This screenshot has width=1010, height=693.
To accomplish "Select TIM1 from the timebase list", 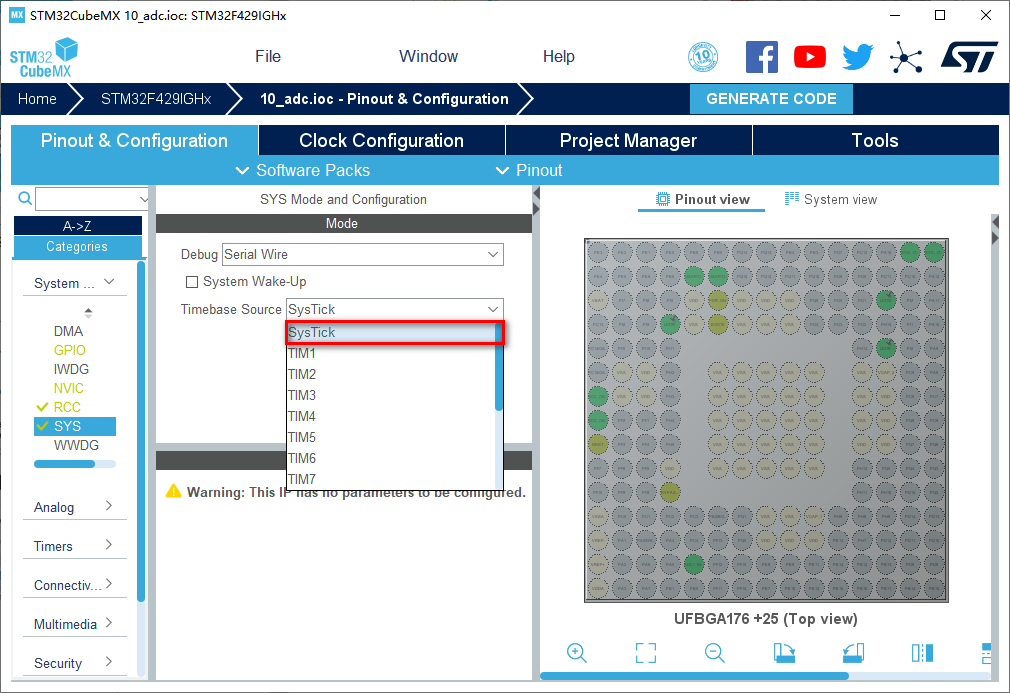I will (x=302, y=353).
